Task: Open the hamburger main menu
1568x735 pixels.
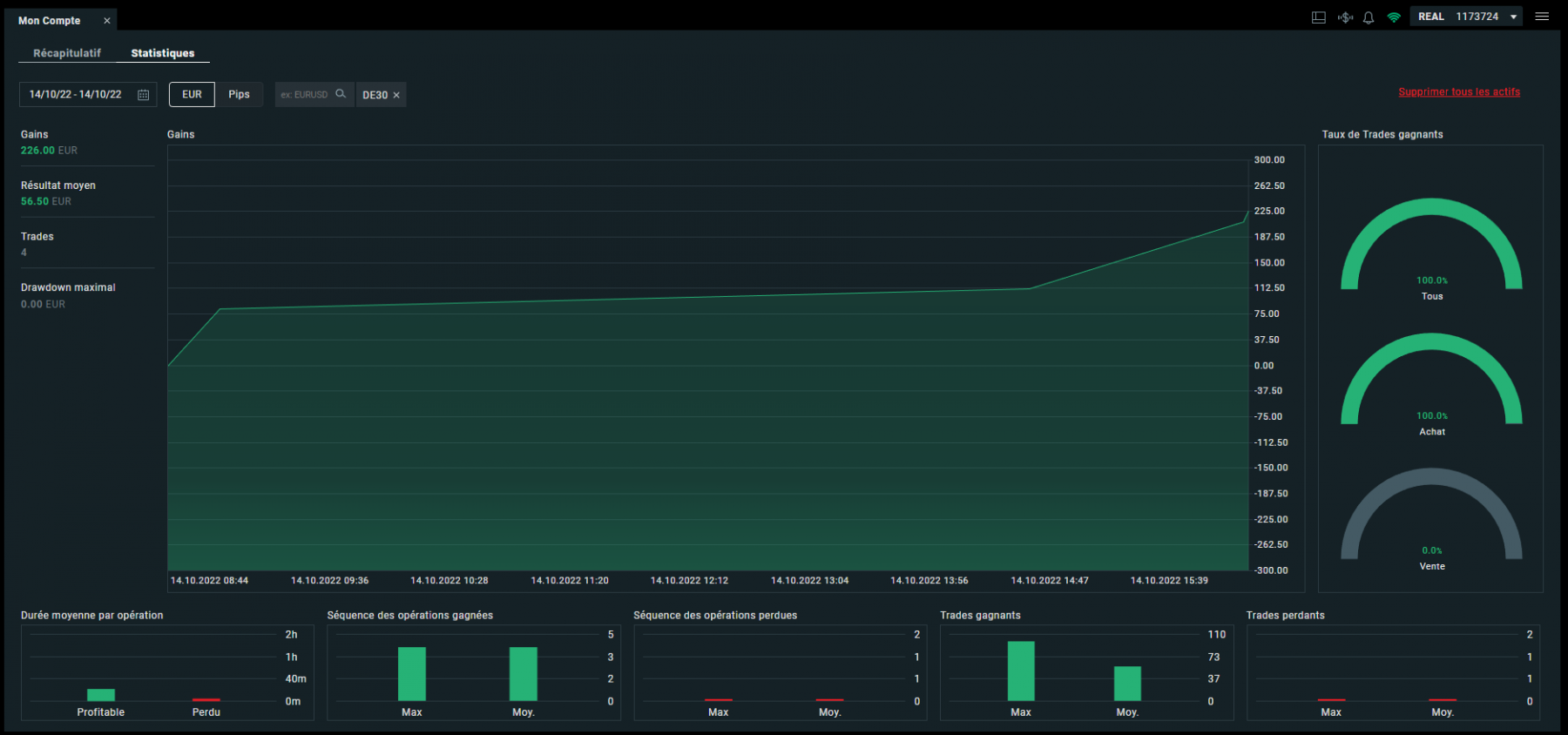Action: pyautogui.click(x=1542, y=17)
